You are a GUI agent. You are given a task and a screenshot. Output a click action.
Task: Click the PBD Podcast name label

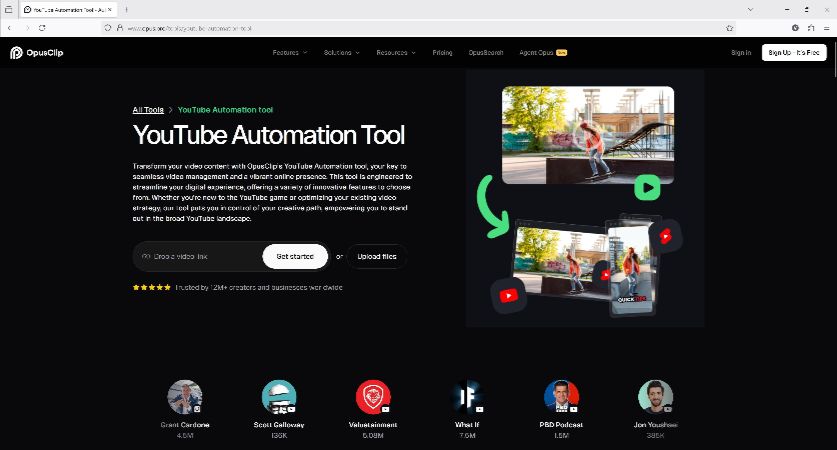[561, 425]
